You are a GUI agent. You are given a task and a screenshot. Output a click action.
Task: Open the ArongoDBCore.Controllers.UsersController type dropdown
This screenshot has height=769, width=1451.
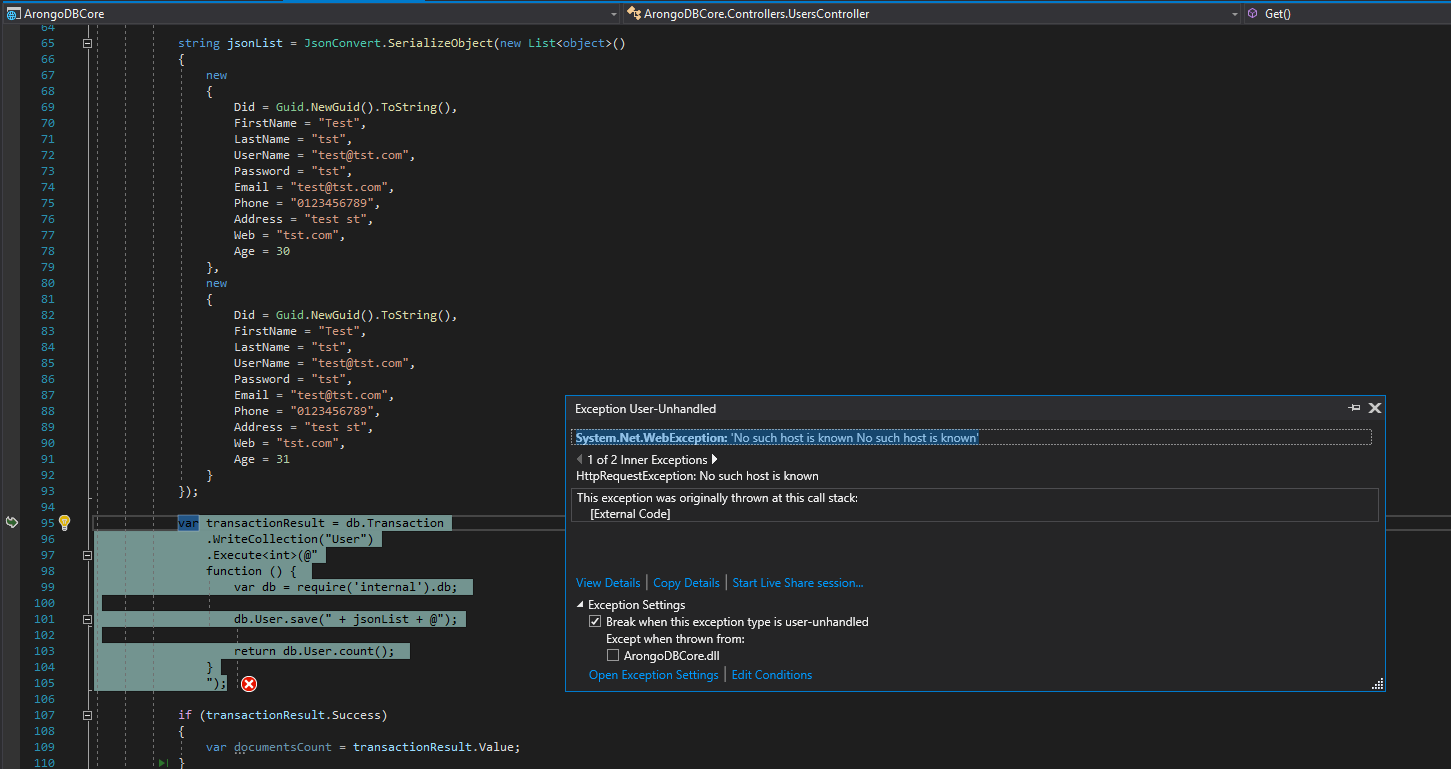coord(1235,14)
